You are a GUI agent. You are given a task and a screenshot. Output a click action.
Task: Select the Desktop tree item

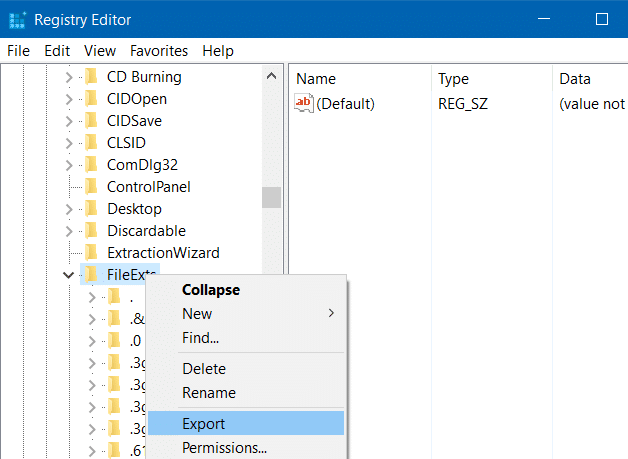point(134,209)
